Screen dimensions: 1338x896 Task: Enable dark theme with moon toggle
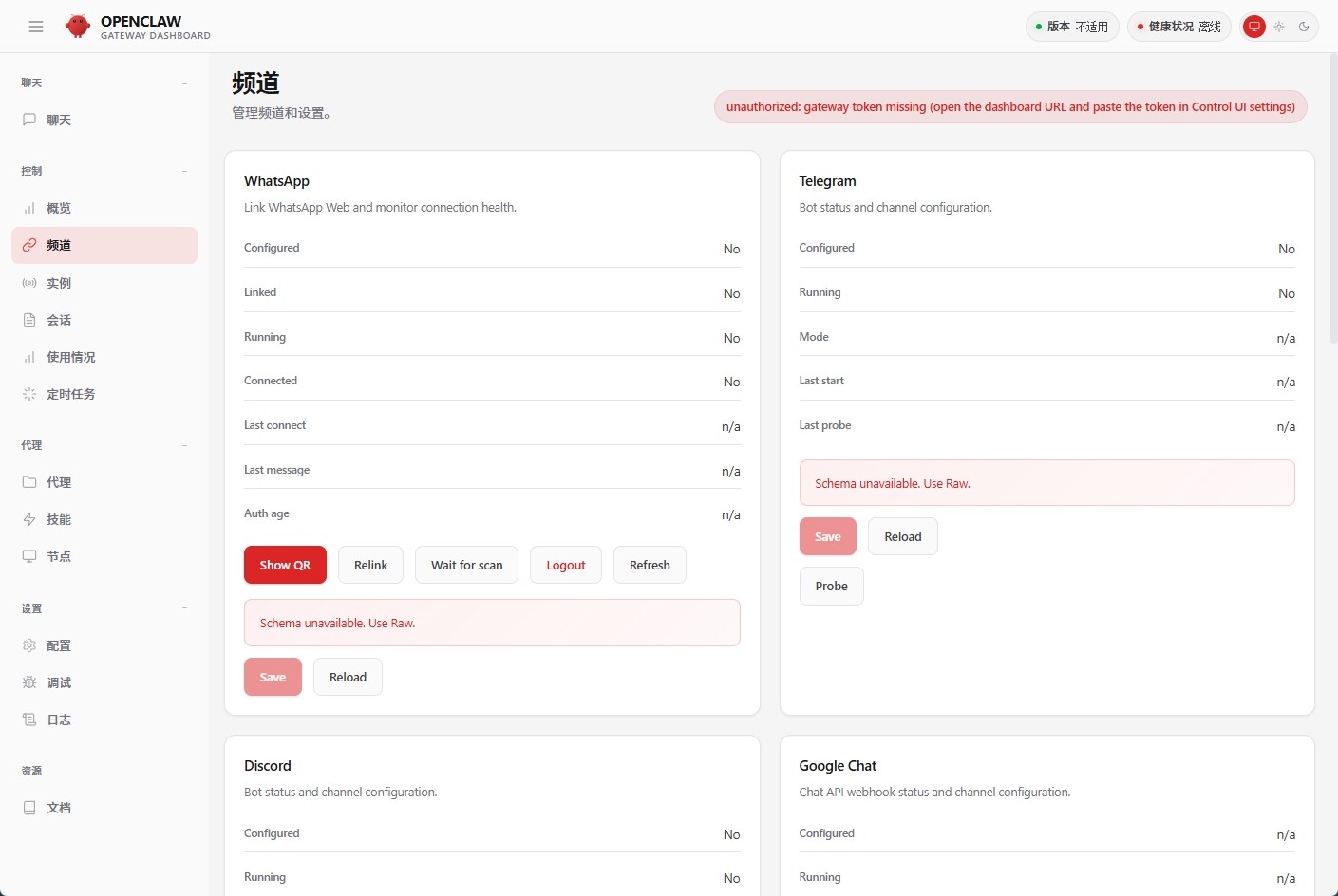(x=1304, y=27)
